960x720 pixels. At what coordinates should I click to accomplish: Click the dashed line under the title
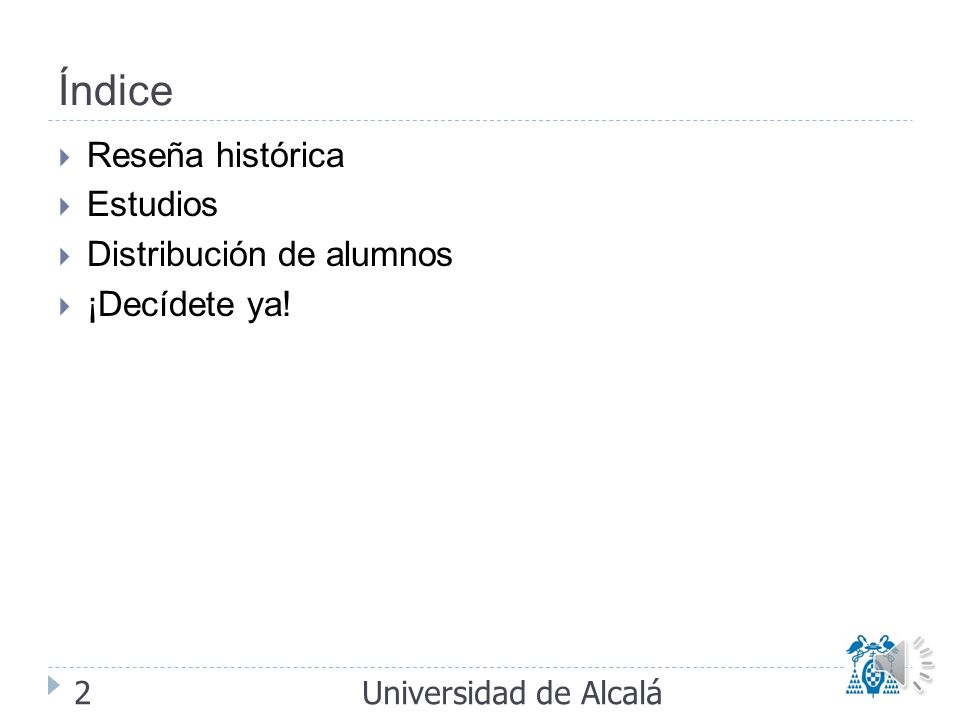point(480,121)
